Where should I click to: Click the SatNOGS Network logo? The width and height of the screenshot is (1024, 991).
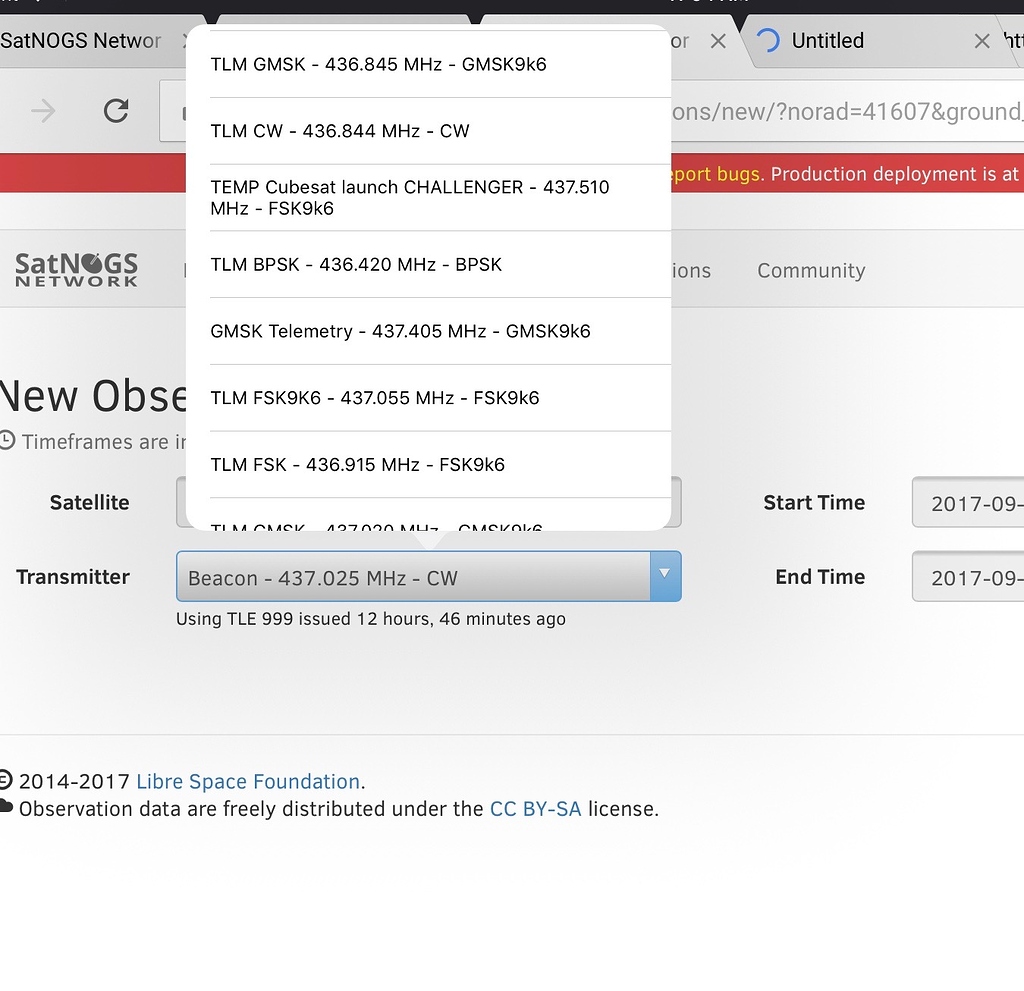(x=76, y=269)
